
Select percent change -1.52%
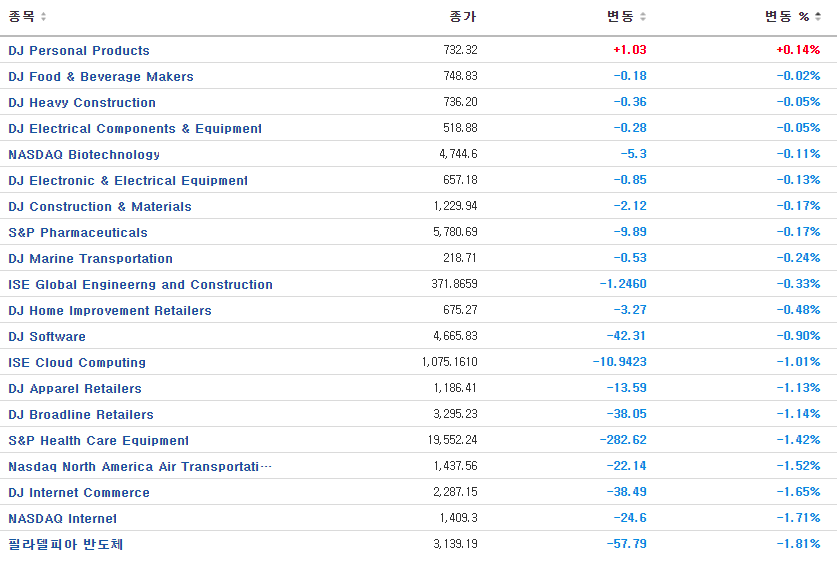point(798,466)
